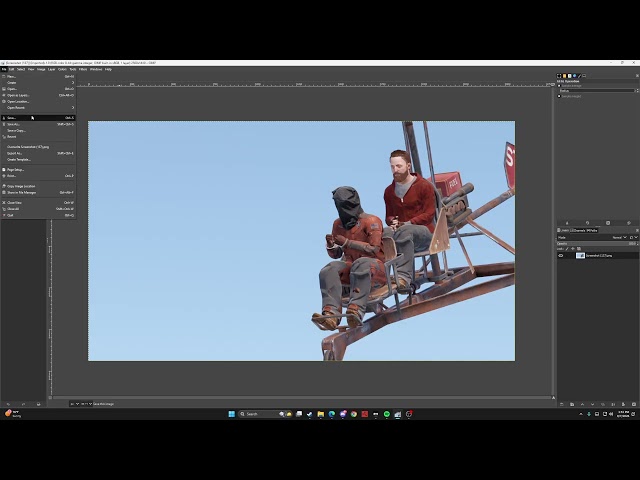Choose Overwrite Screenshot (187).png
The width and height of the screenshot is (640, 480).
tap(38, 147)
